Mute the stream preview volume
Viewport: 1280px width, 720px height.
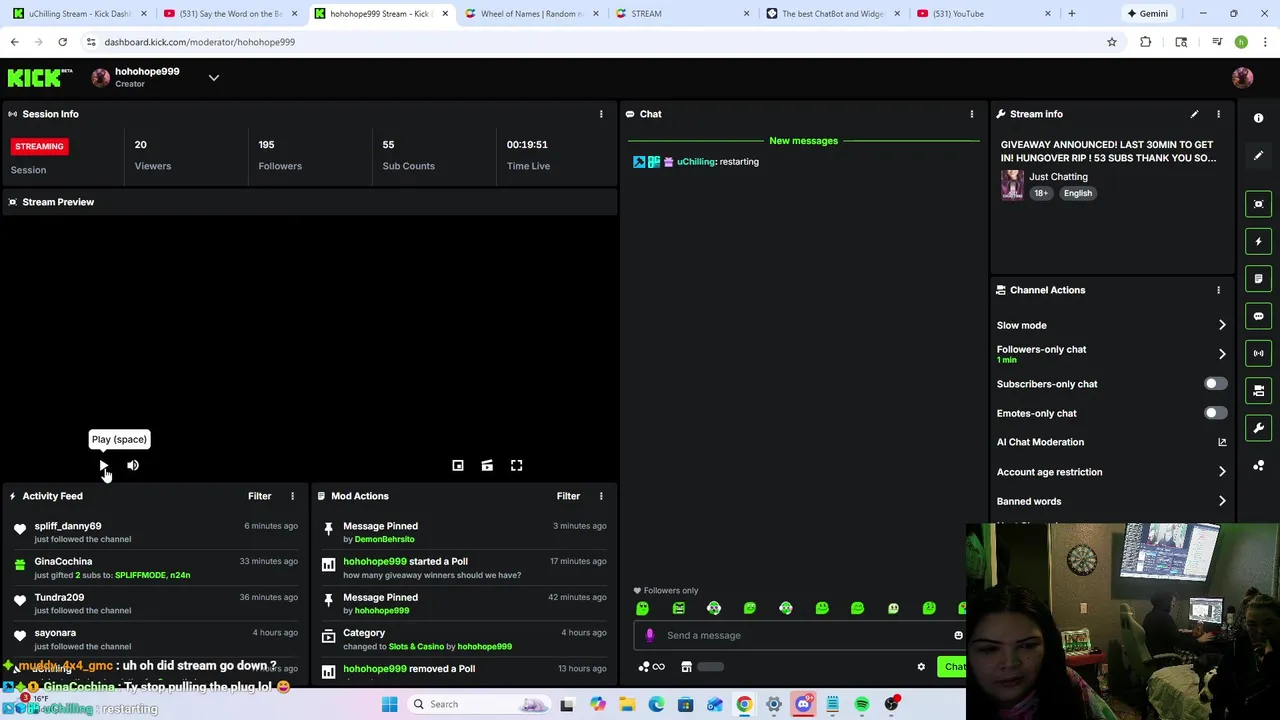133,466
